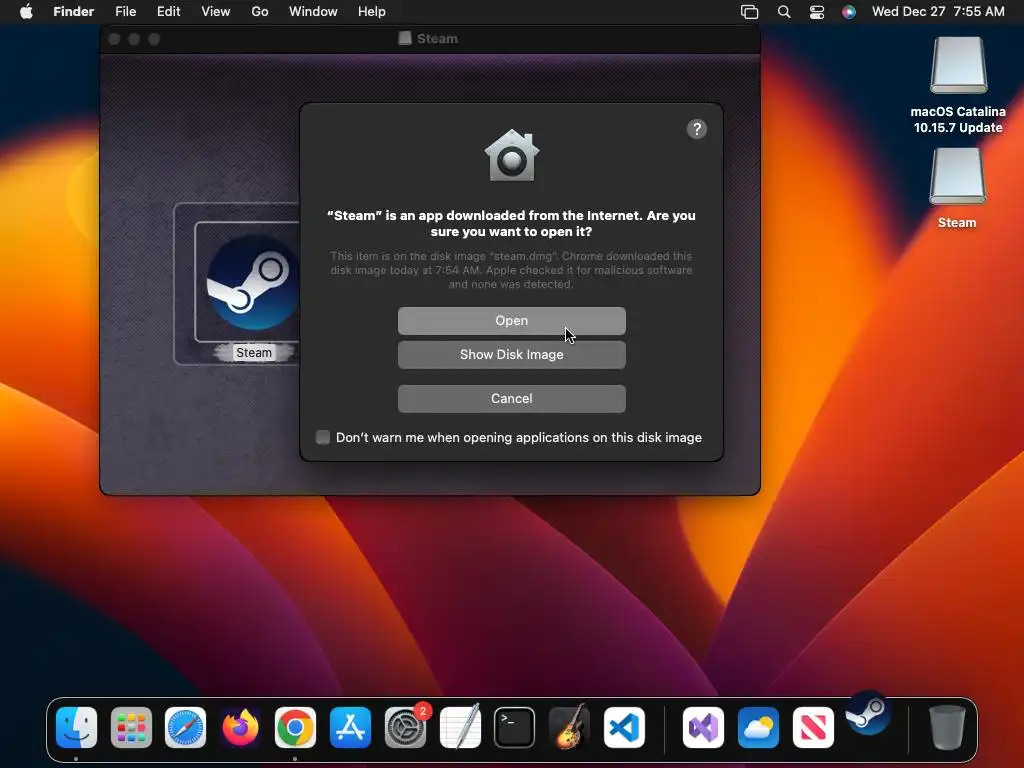Open TextEdit from the Dock
This screenshot has width=1024, height=768.
point(460,727)
